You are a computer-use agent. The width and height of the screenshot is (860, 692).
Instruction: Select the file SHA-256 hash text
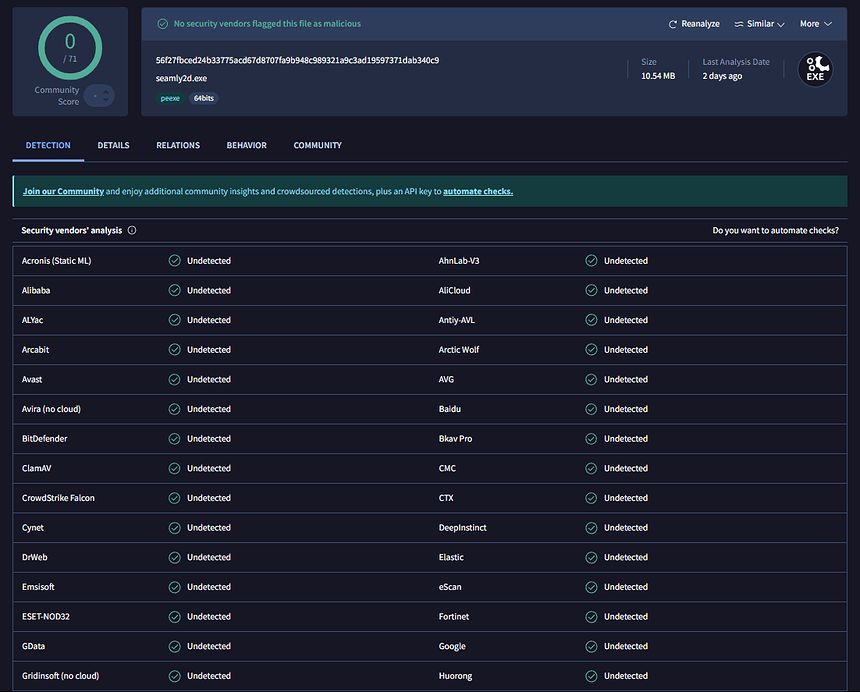pyautogui.click(x=297, y=60)
